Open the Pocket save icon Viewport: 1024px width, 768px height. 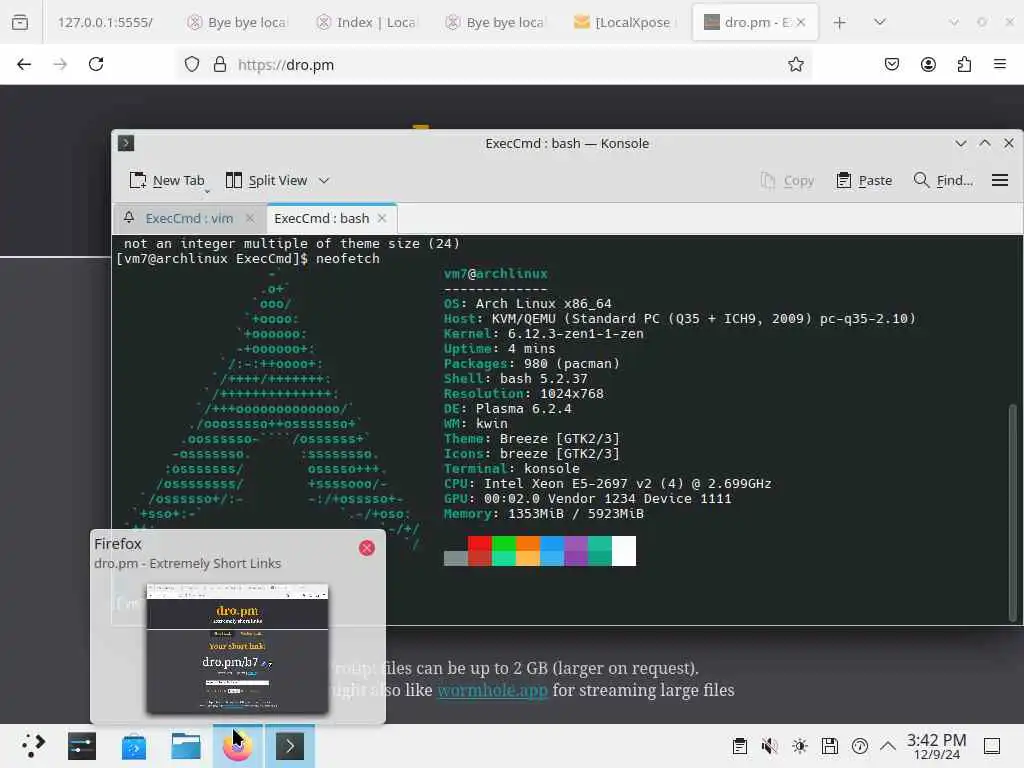(891, 64)
